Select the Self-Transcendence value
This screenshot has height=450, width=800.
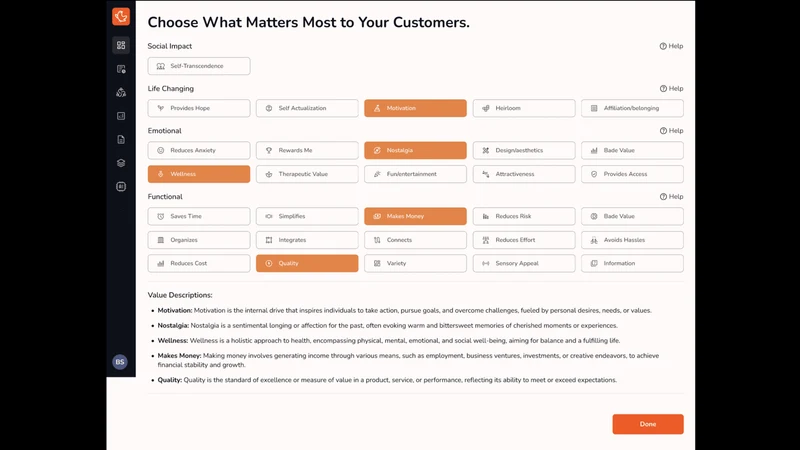point(199,66)
